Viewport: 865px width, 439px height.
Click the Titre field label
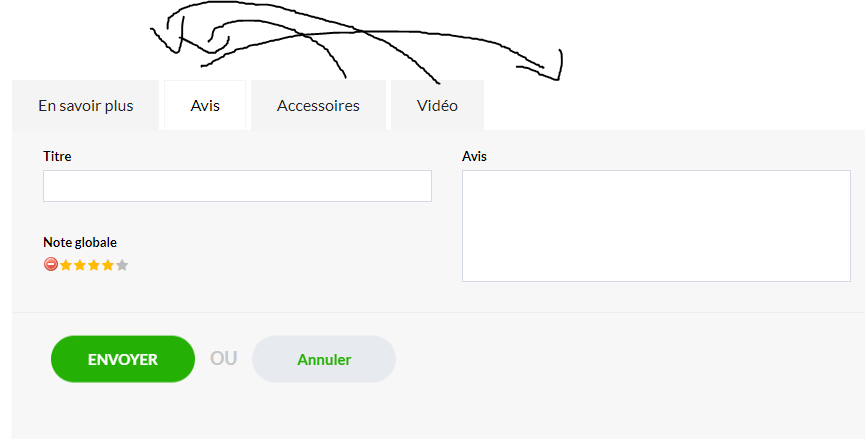coord(57,156)
